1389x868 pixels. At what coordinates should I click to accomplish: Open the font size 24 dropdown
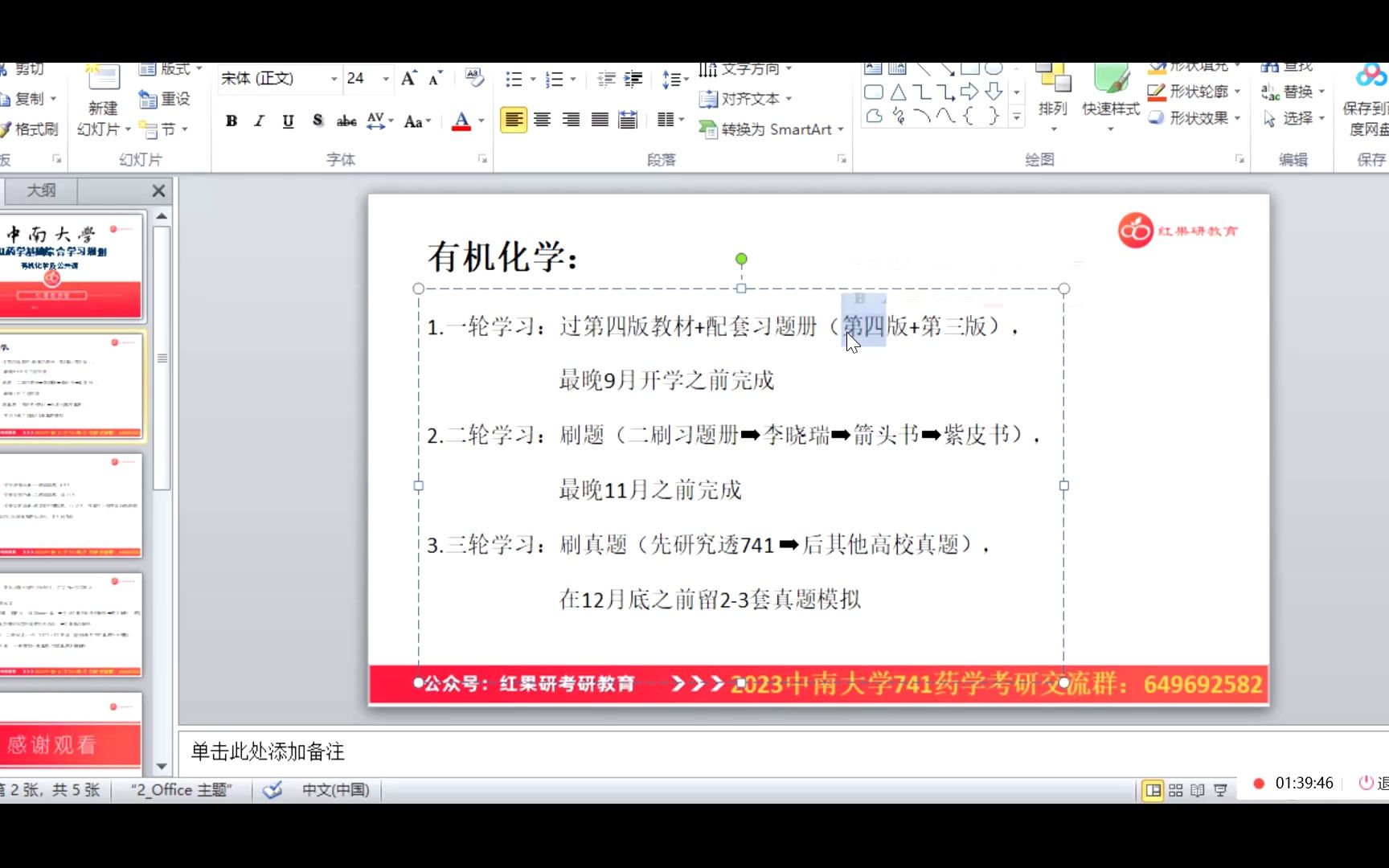(386, 79)
